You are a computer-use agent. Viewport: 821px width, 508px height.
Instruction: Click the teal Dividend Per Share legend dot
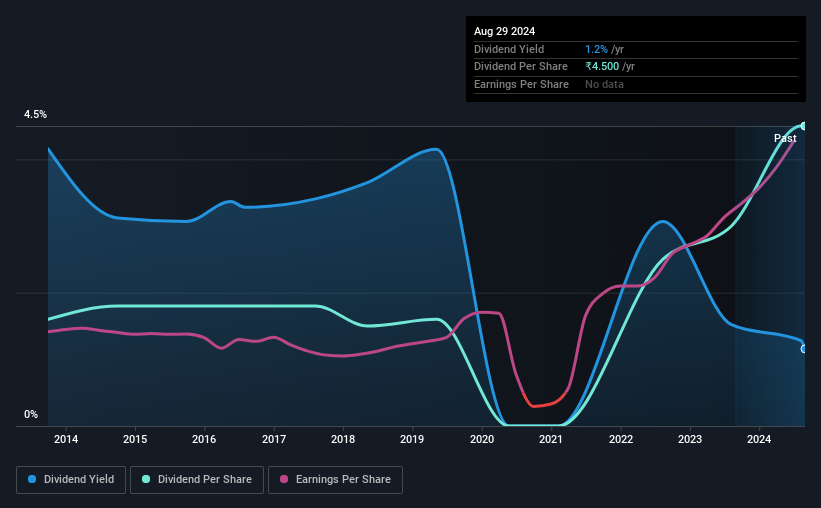coord(146,479)
